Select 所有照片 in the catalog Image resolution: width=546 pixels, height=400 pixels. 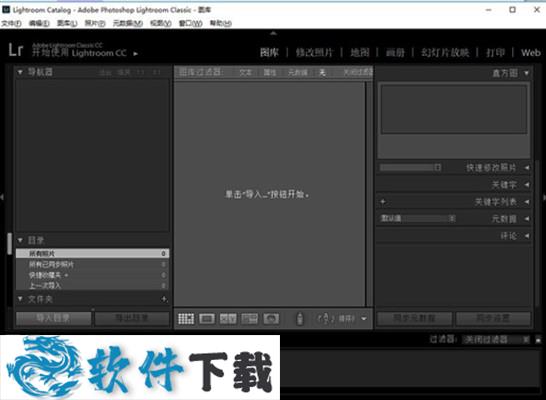pyautogui.click(x=93, y=253)
